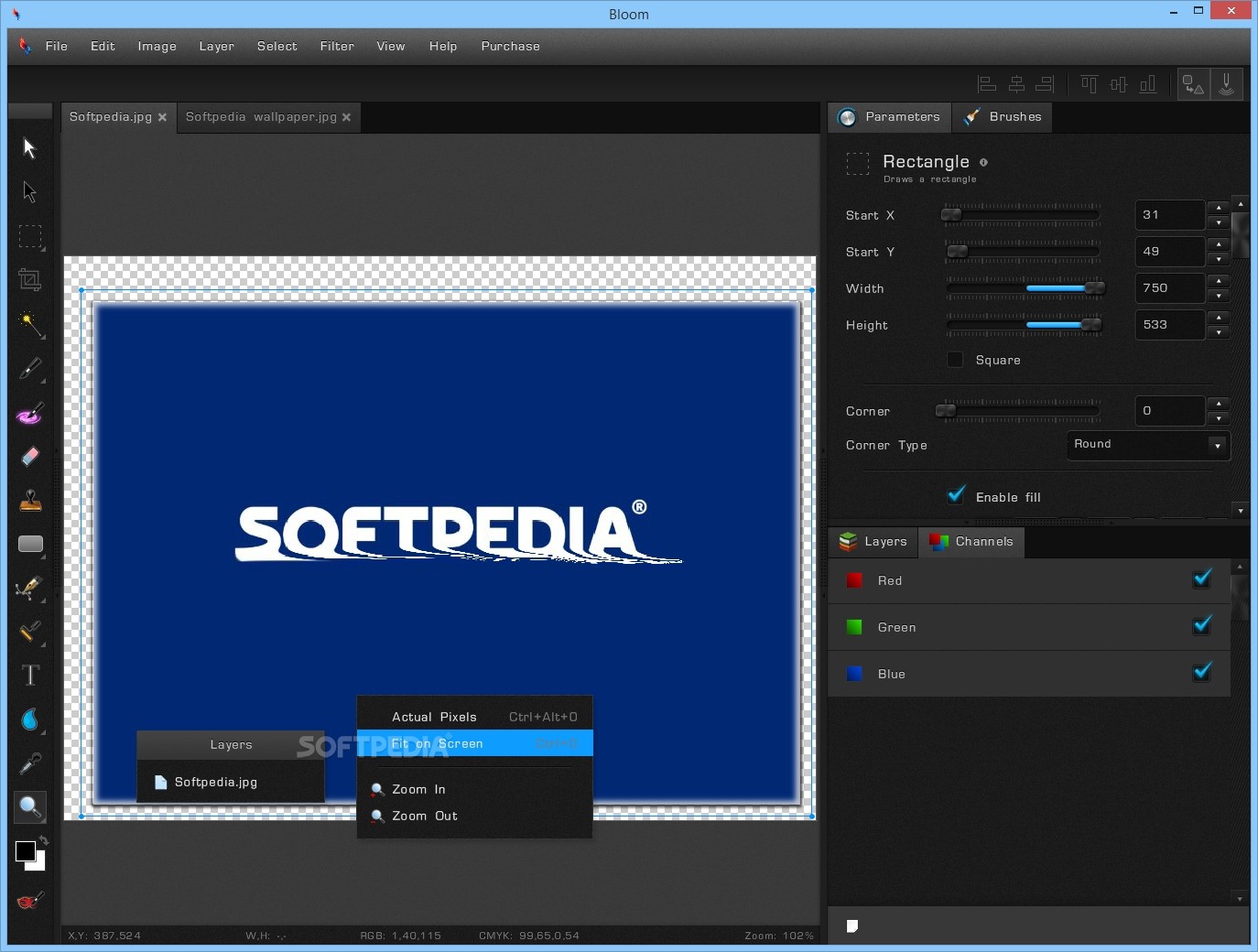Pick the rectangle shape tool
The image size is (1258, 952).
click(x=30, y=544)
